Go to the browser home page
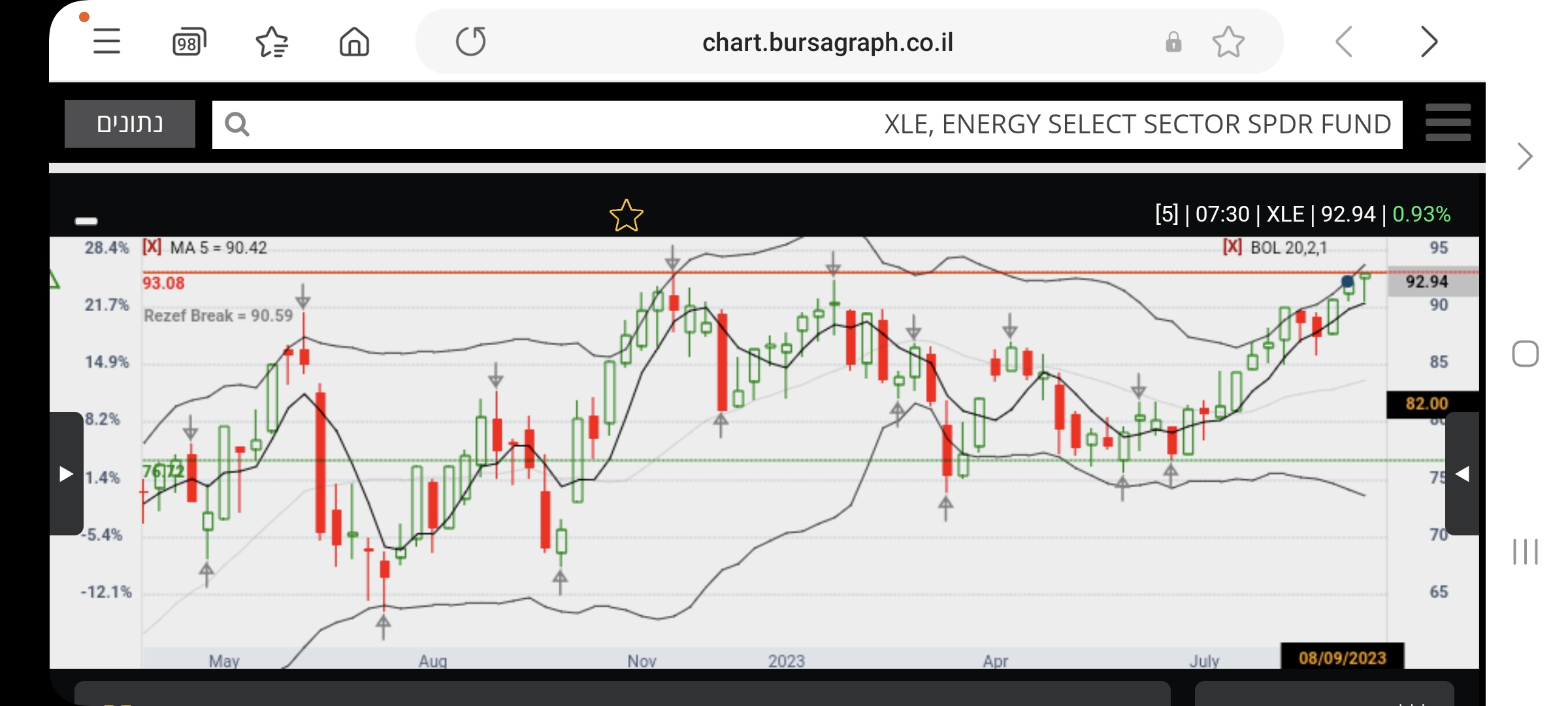Screen dimensions: 1568x706 (354, 42)
